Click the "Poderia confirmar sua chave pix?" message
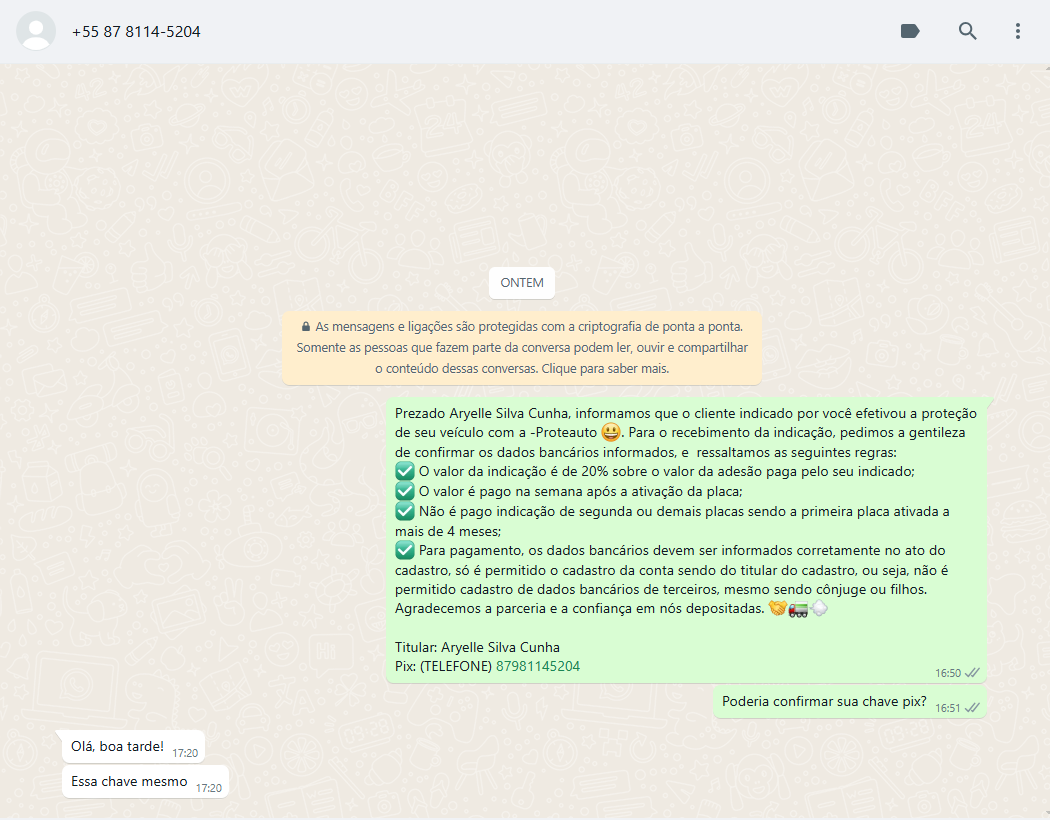The width and height of the screenshot is (1050, 820). [824, 701]
